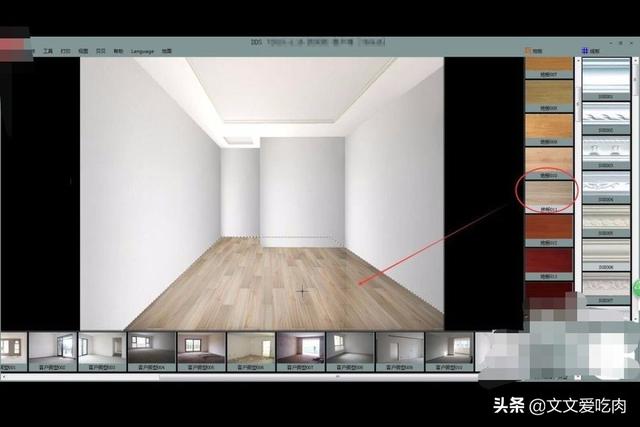This screenshot has height=427, width=640.
Task: Select the fifth room photo thumbnail in the bottom strip
Action: (201, 347)
